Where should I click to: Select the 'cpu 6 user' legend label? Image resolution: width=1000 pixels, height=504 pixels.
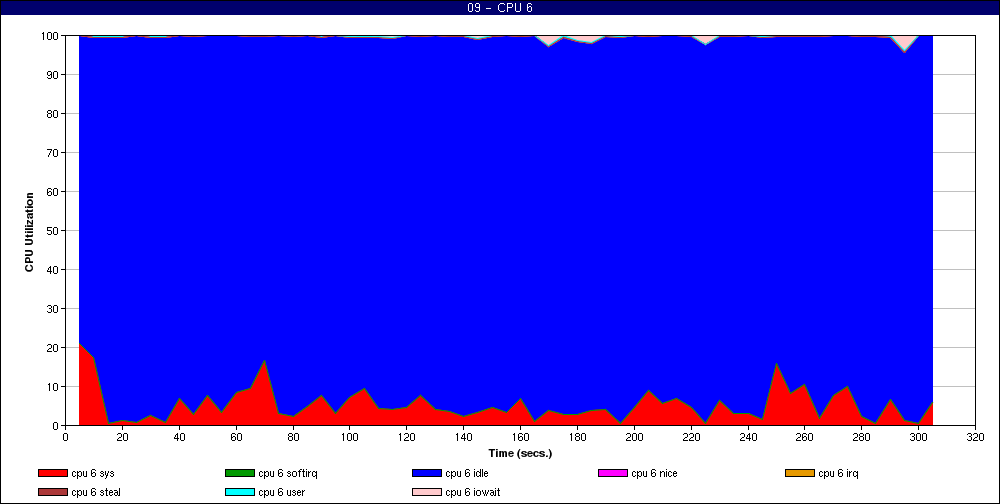point(282,493)
